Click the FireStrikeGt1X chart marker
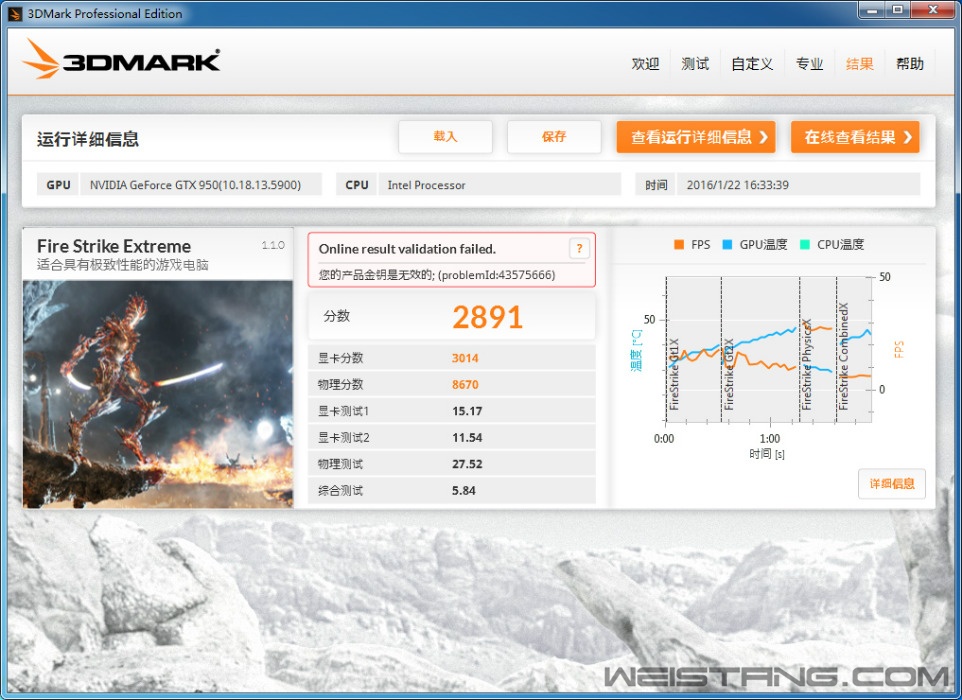The height and width of the screenshot is (700, 962). 674,374
